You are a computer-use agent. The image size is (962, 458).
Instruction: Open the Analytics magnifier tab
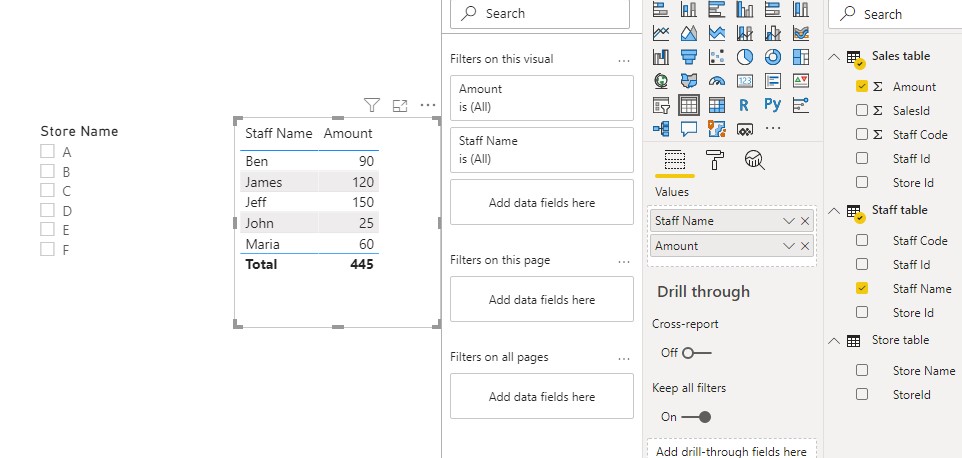[754, 160]
